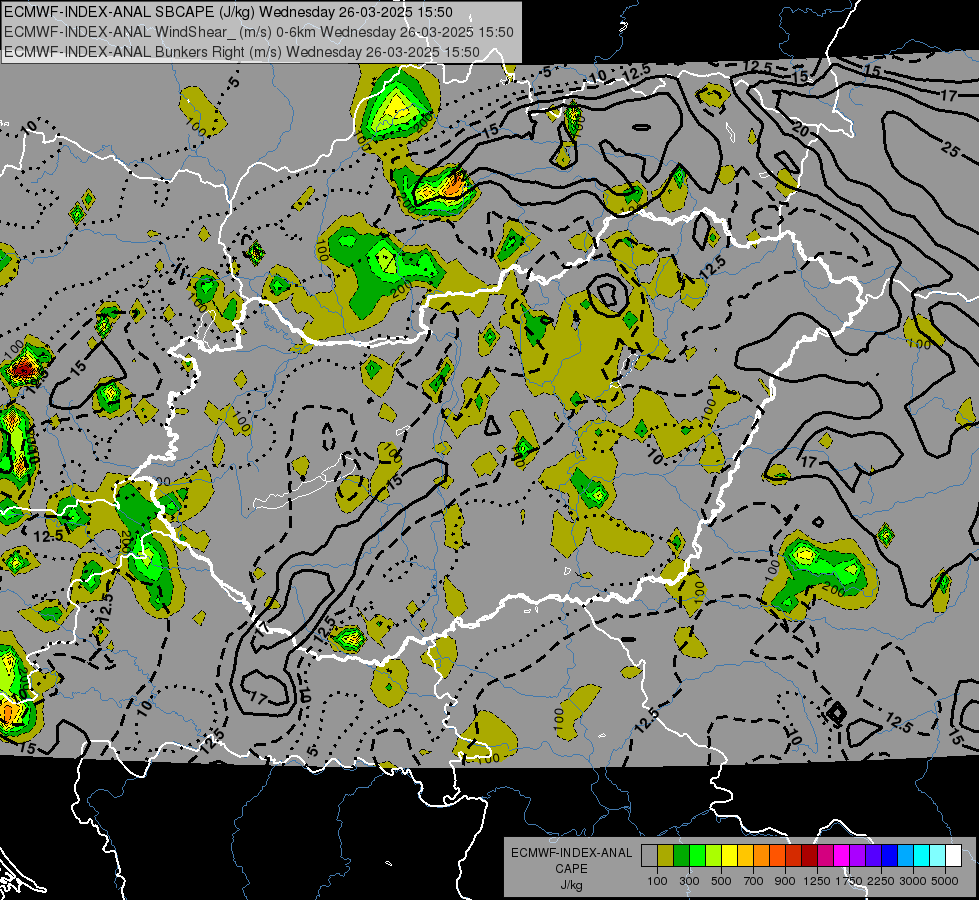Select the pure yellow legend swatch
This screenshot has height=900, width=979.
[730, 855]
